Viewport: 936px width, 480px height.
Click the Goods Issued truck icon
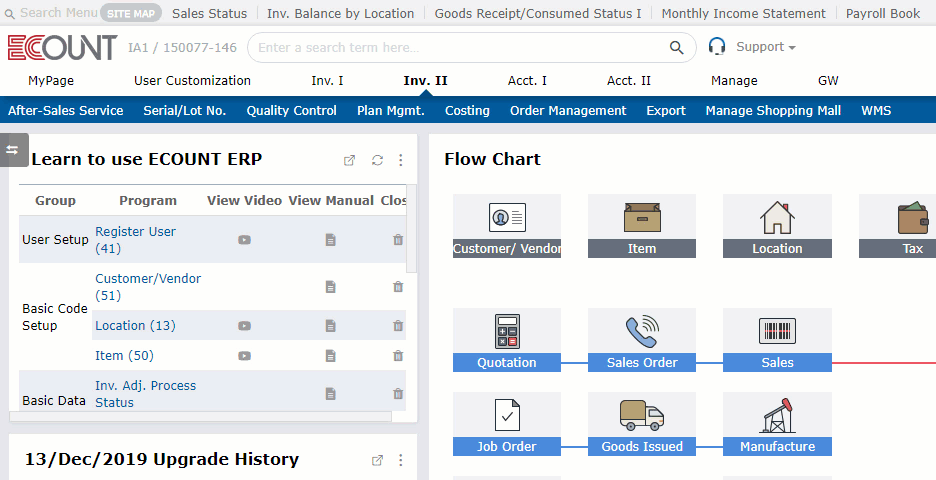642,415
